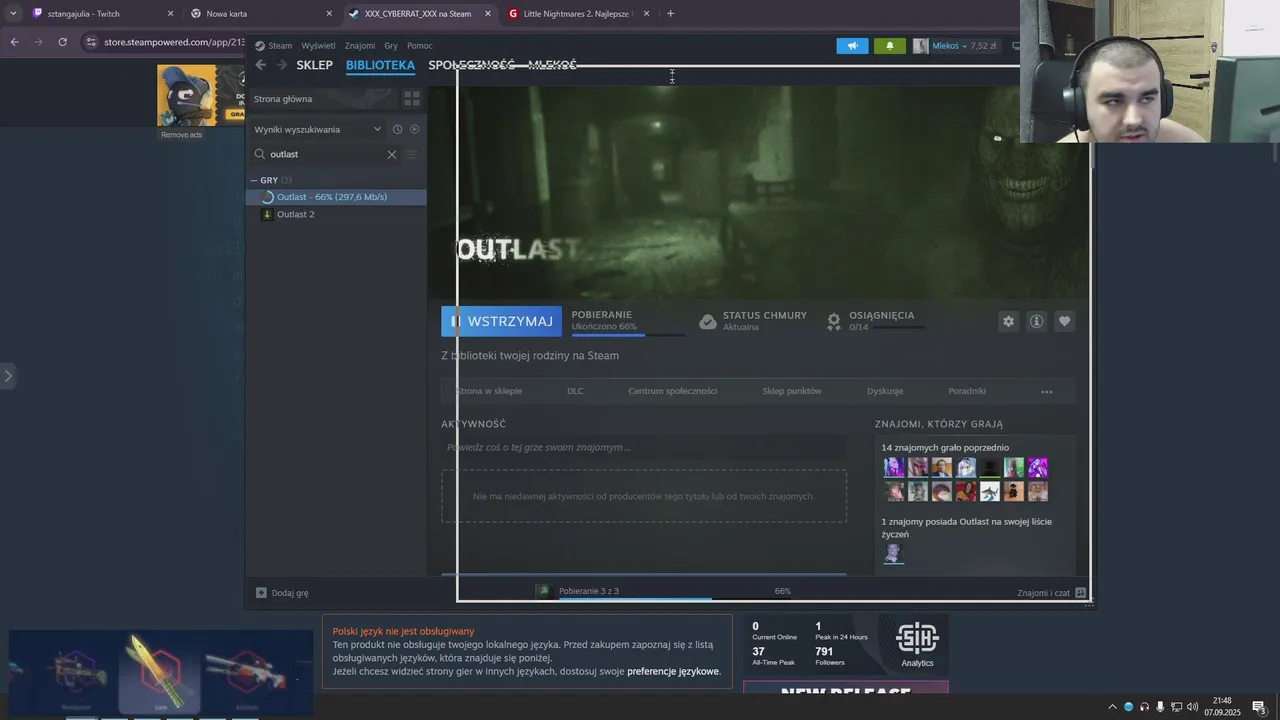Open Centrum społeczności link

click(x=673, y=391)
